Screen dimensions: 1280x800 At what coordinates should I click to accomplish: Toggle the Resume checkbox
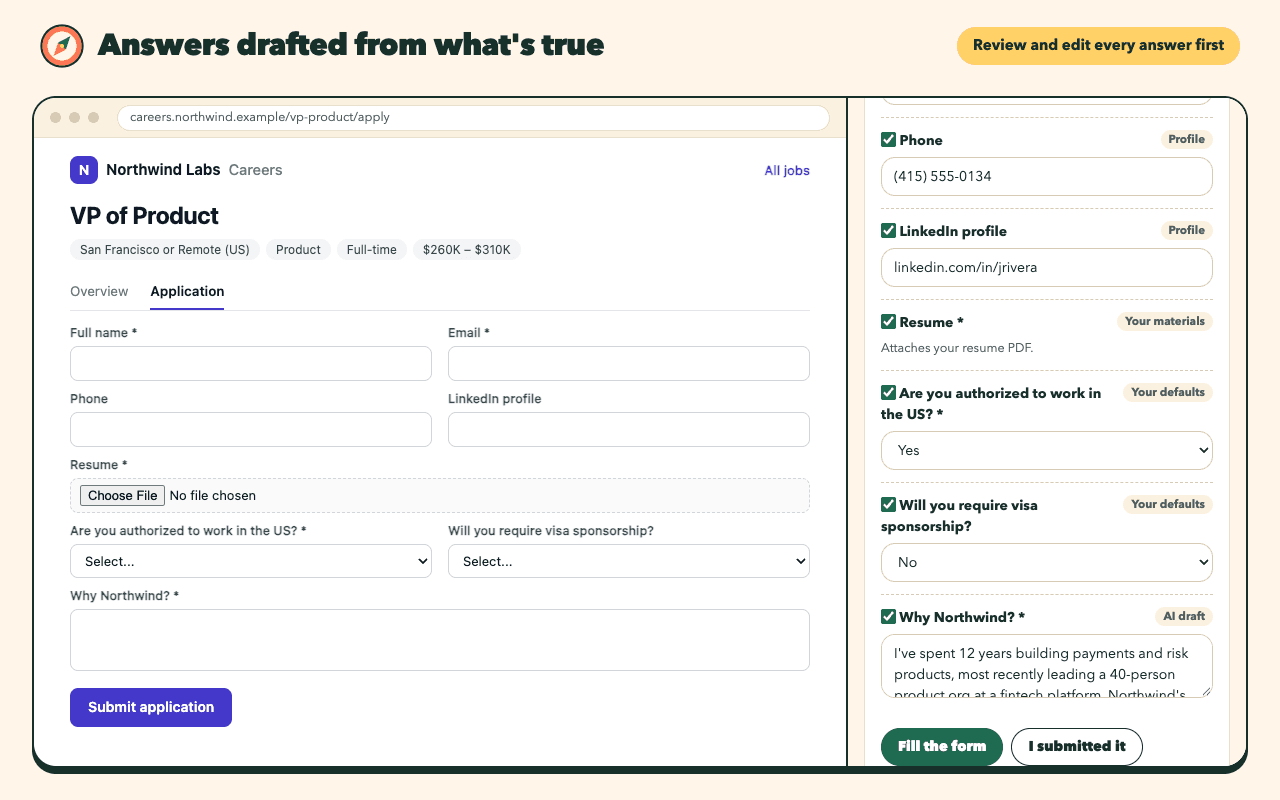click(x=888, y=322)
